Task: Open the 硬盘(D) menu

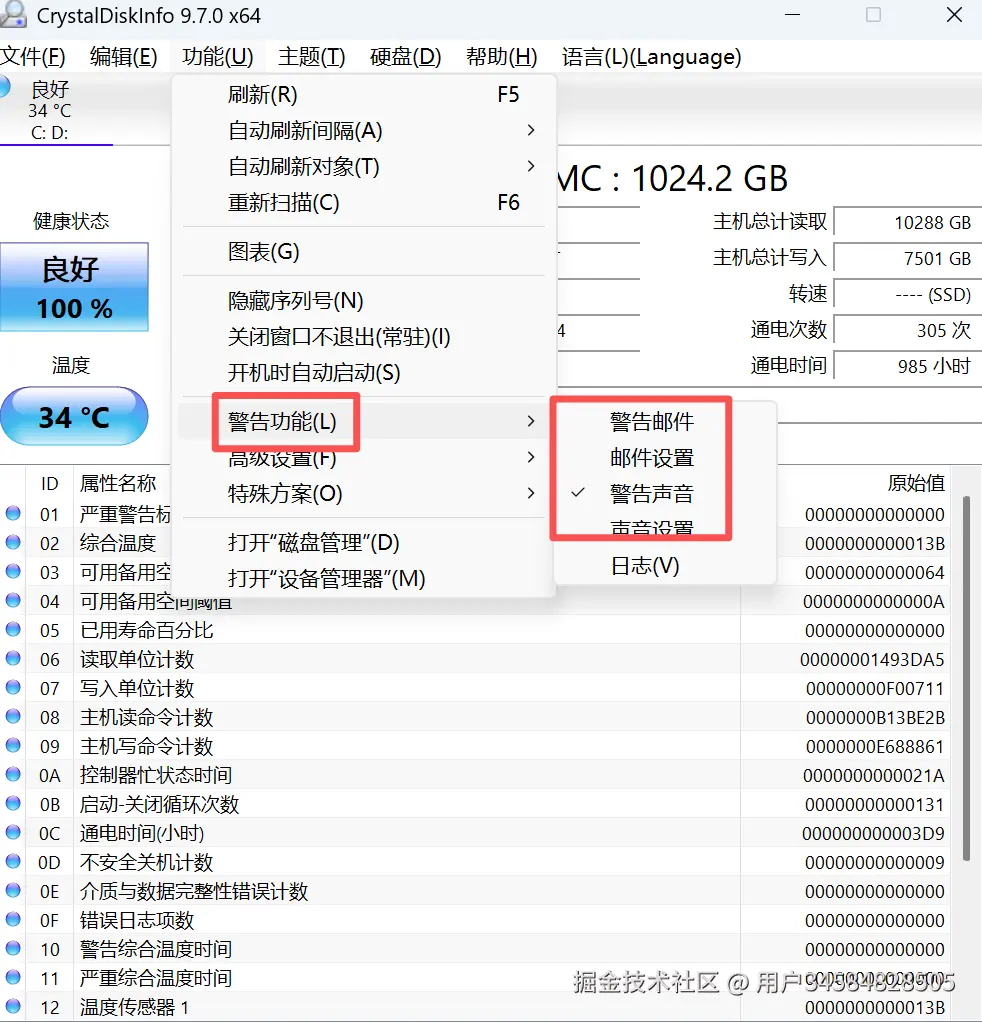Action: tap(405, 57)
